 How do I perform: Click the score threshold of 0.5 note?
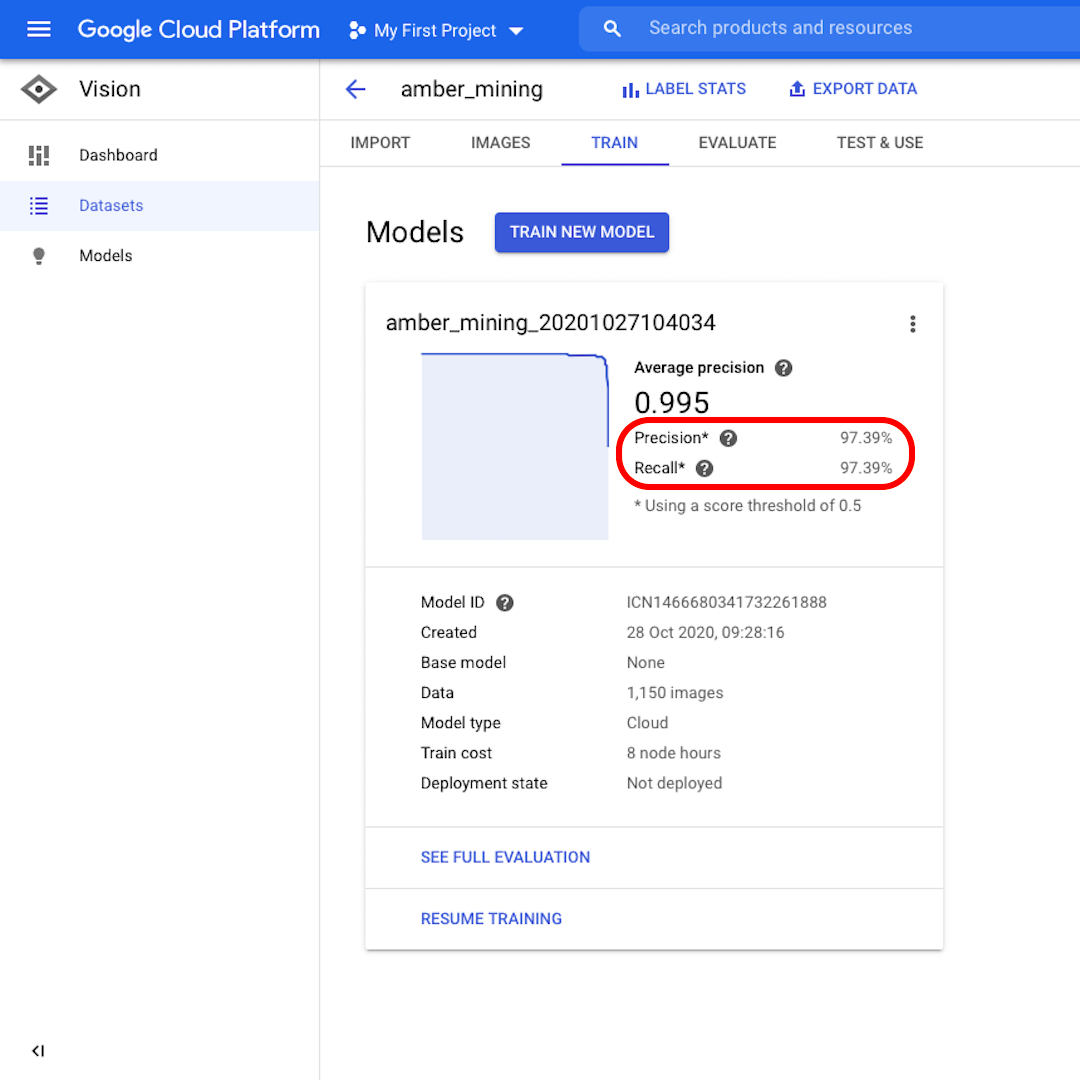(x=747, y=506)
